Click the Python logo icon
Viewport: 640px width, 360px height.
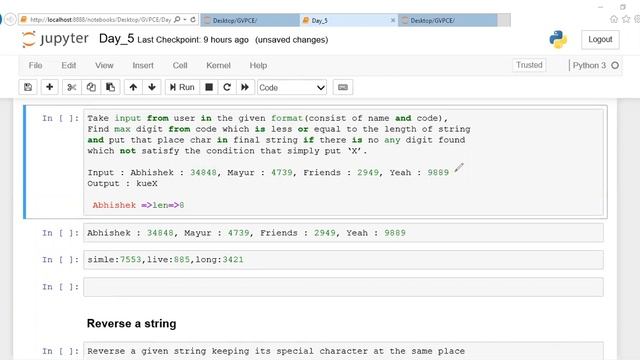[558, 40]
